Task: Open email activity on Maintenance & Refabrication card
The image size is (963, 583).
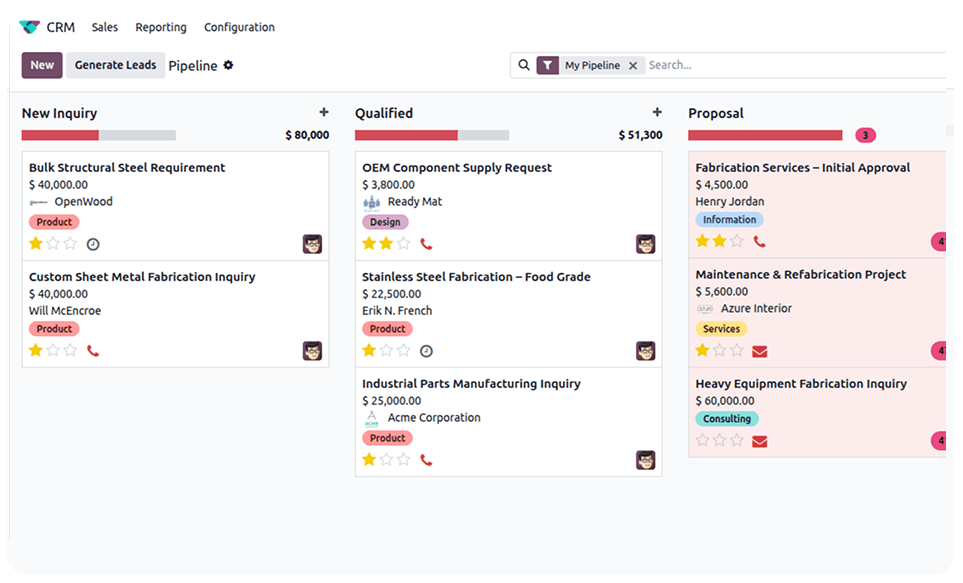Action: (760, 351)
